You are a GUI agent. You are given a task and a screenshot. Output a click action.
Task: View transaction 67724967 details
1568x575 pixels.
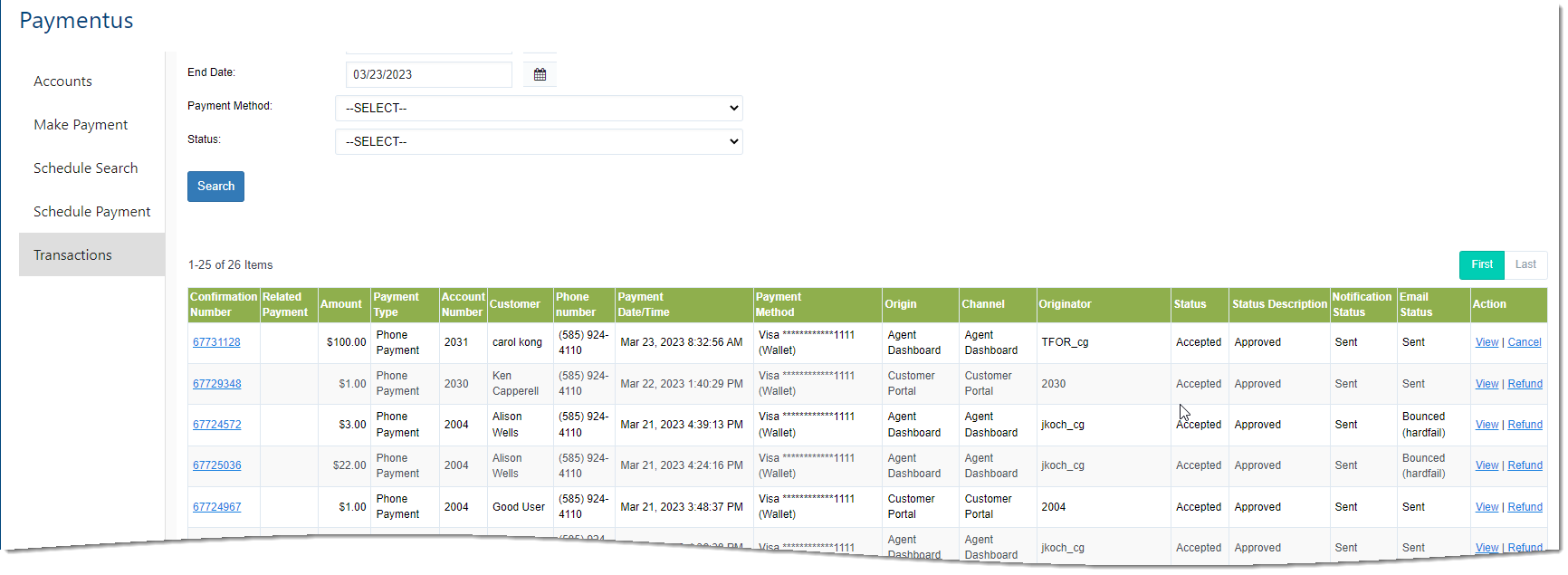click(x=1487, y=507)
